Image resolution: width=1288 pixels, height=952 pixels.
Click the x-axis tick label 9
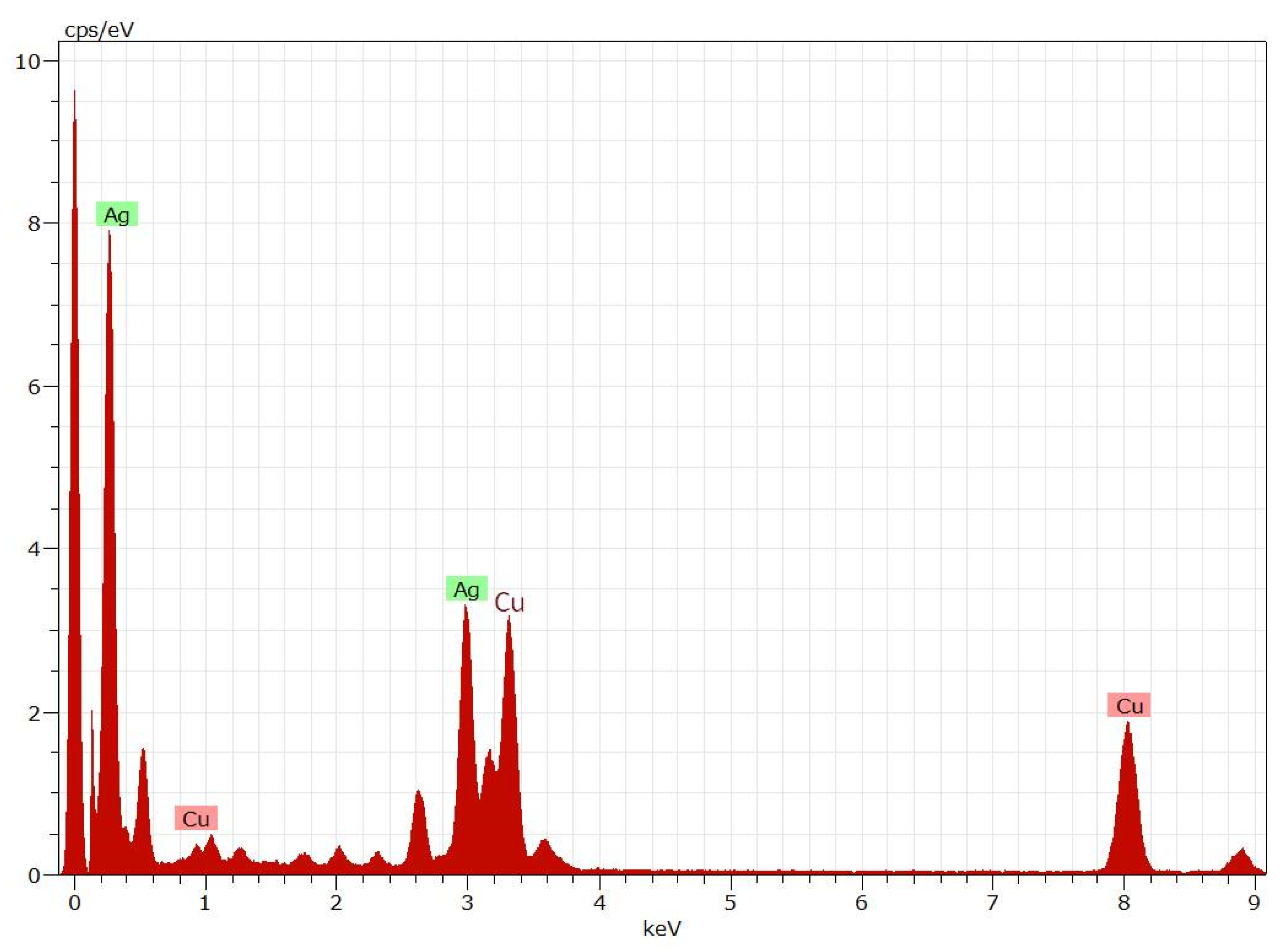tap(1254, 903)
